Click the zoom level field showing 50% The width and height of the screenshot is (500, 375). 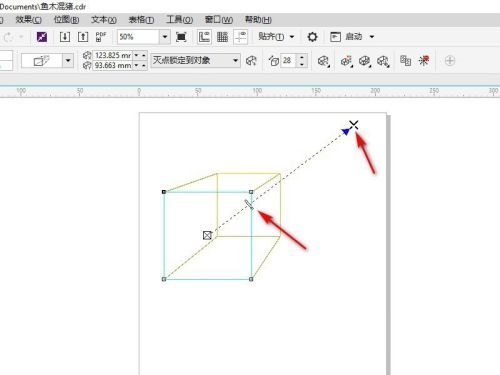click(x=138, y=37)
